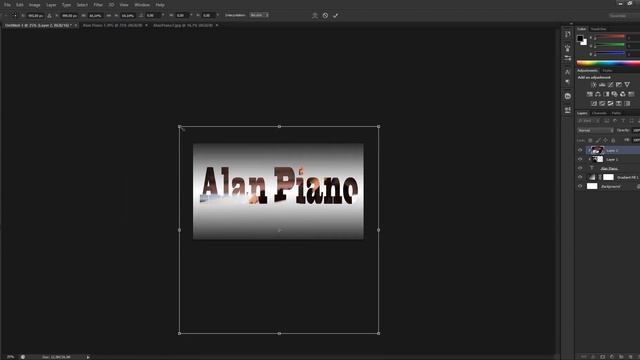This screenshot has width=640, height=360.
Task: Switch to warp mode in options bar
Action: [x=315, y=16]
